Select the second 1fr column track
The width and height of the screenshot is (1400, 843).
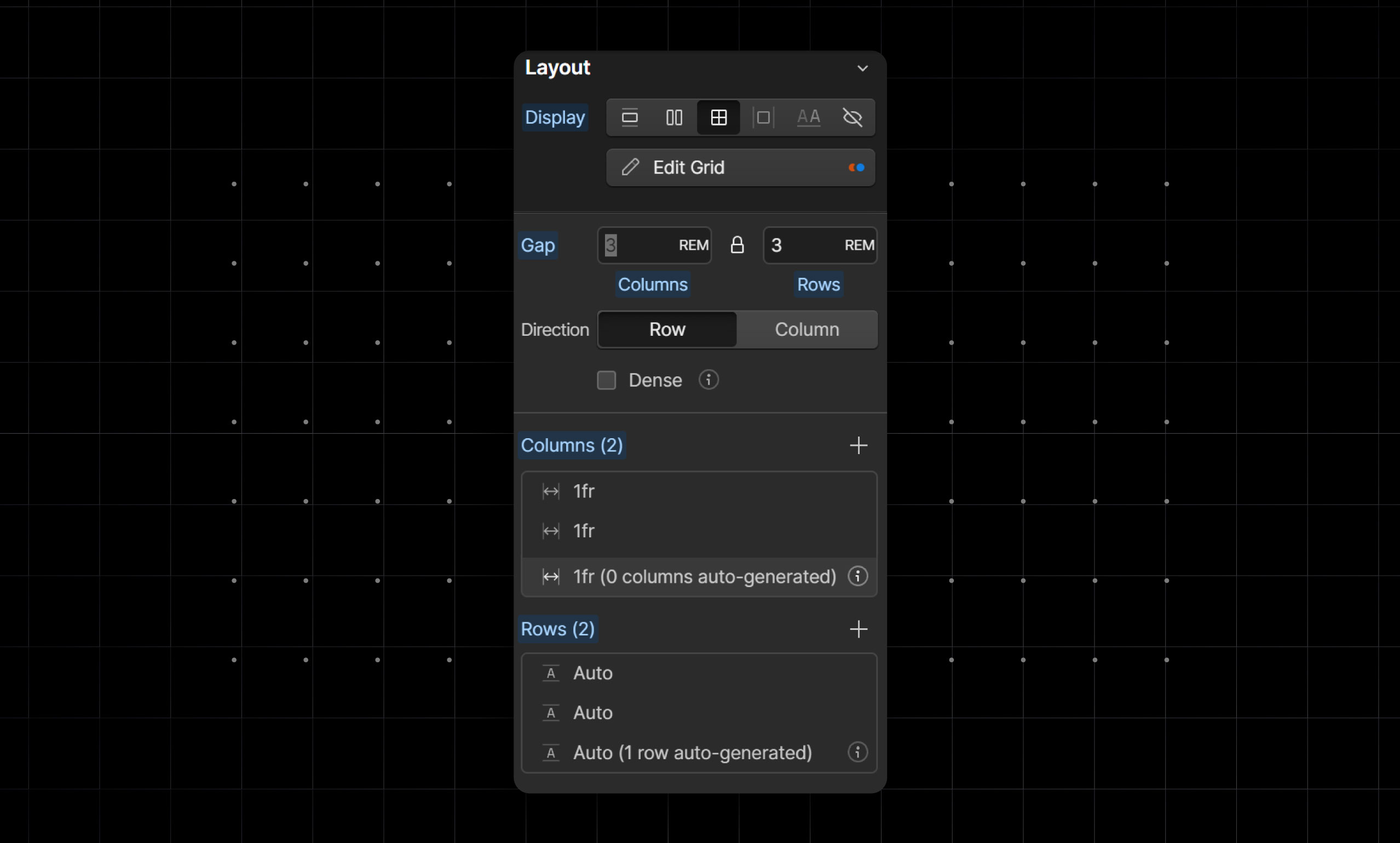pos(699,531)
